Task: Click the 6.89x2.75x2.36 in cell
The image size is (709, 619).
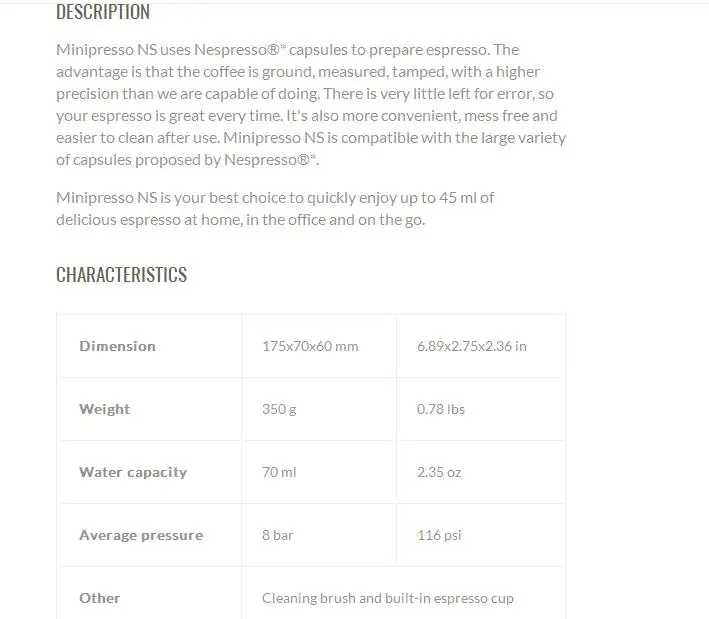Action: click(x=472, y=346)
